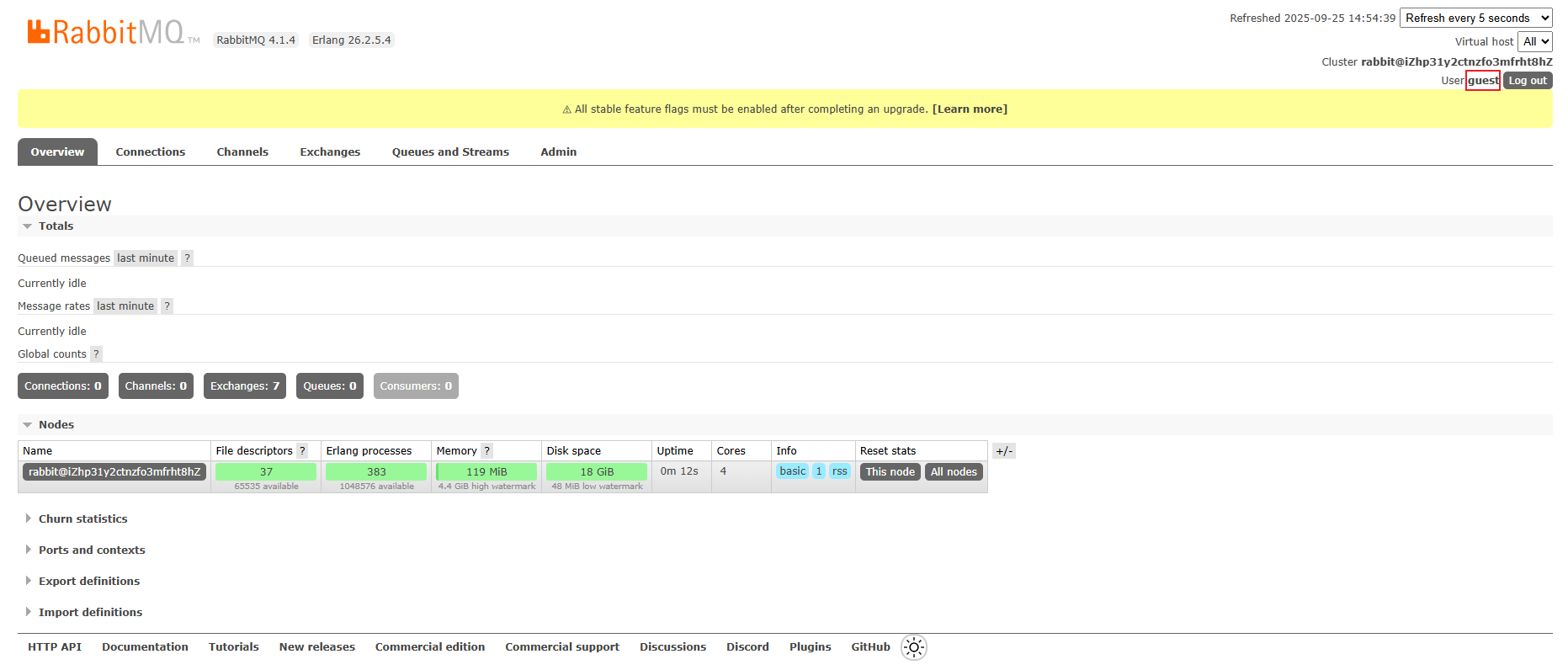Click the rss info tag
This screenshot has height=670, width=1568.
click(840, 471)
